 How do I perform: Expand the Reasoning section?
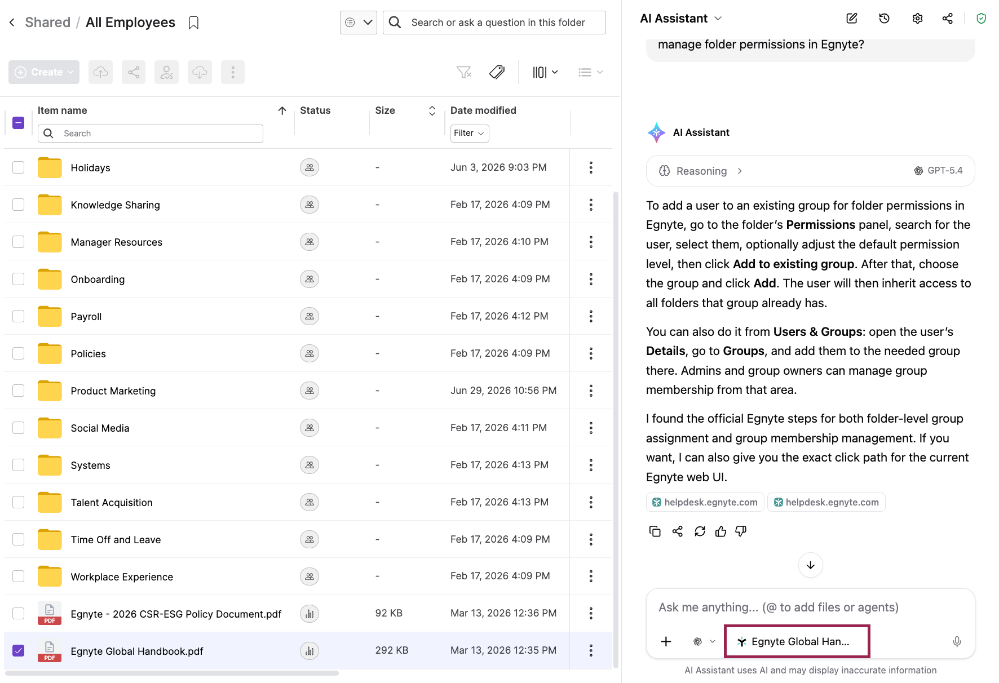701,171
